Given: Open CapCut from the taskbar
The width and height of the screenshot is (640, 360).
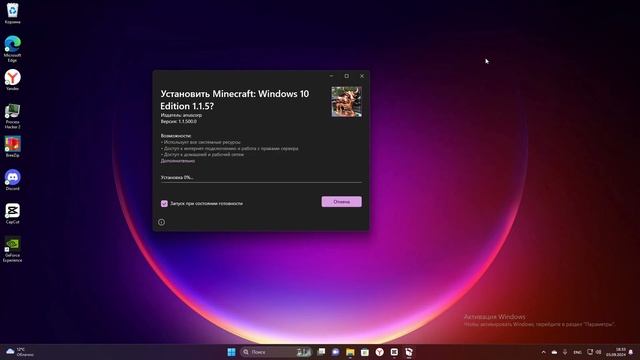Looking at the screenshot, I should coord(394,352).
